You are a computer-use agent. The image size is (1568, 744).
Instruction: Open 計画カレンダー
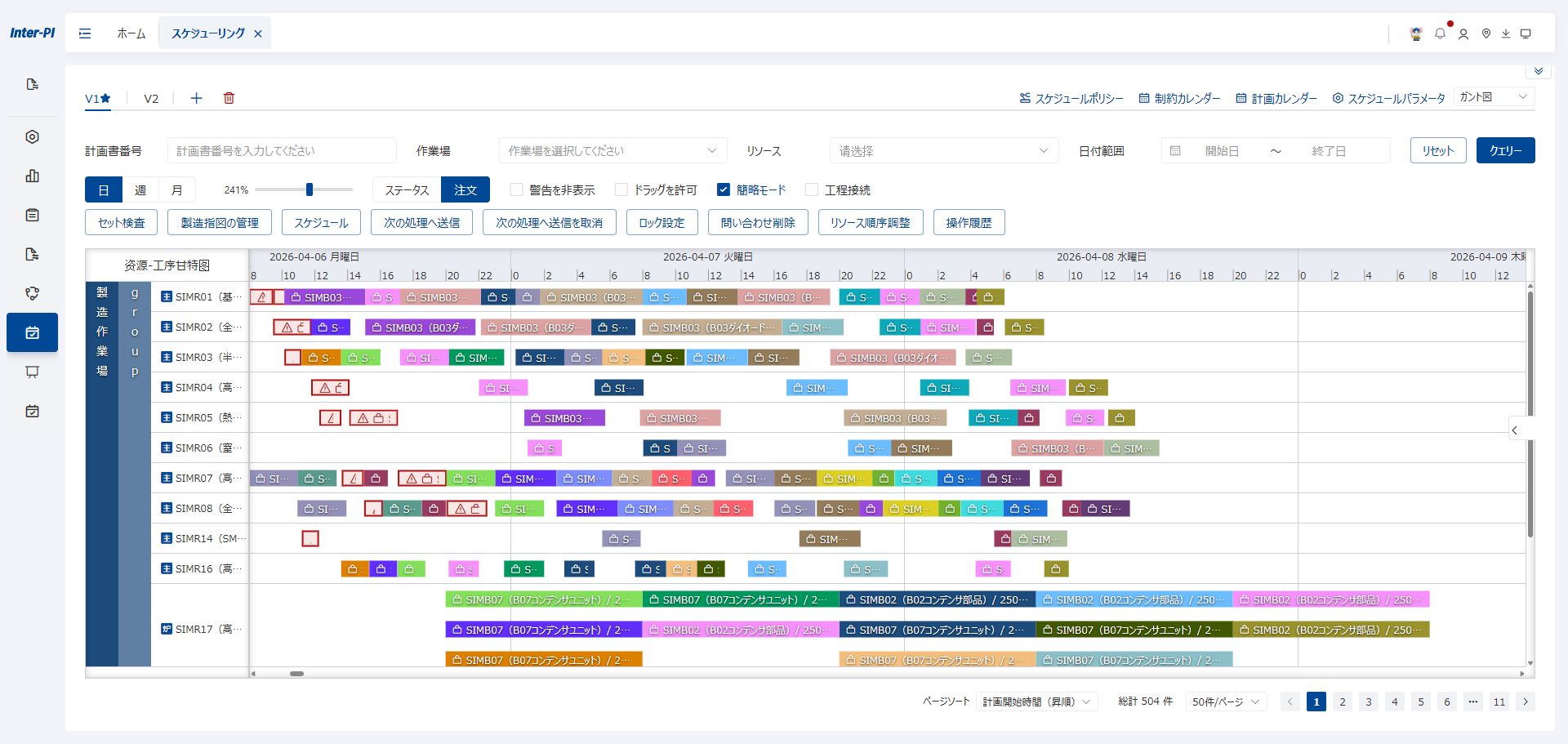[x=1276, y=98]
